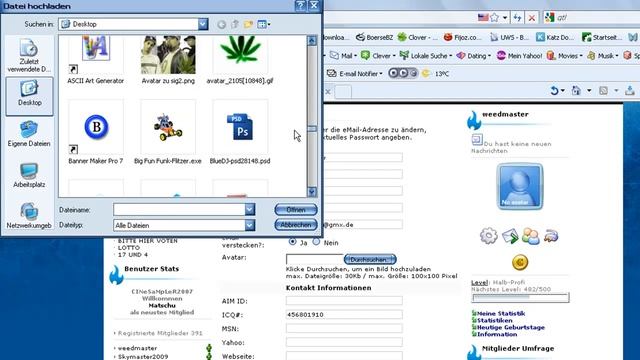The height and width of the screenshot is (360, 640).
Task: Open the Fijoz.co... bookmark
Action: pos(462,37)
